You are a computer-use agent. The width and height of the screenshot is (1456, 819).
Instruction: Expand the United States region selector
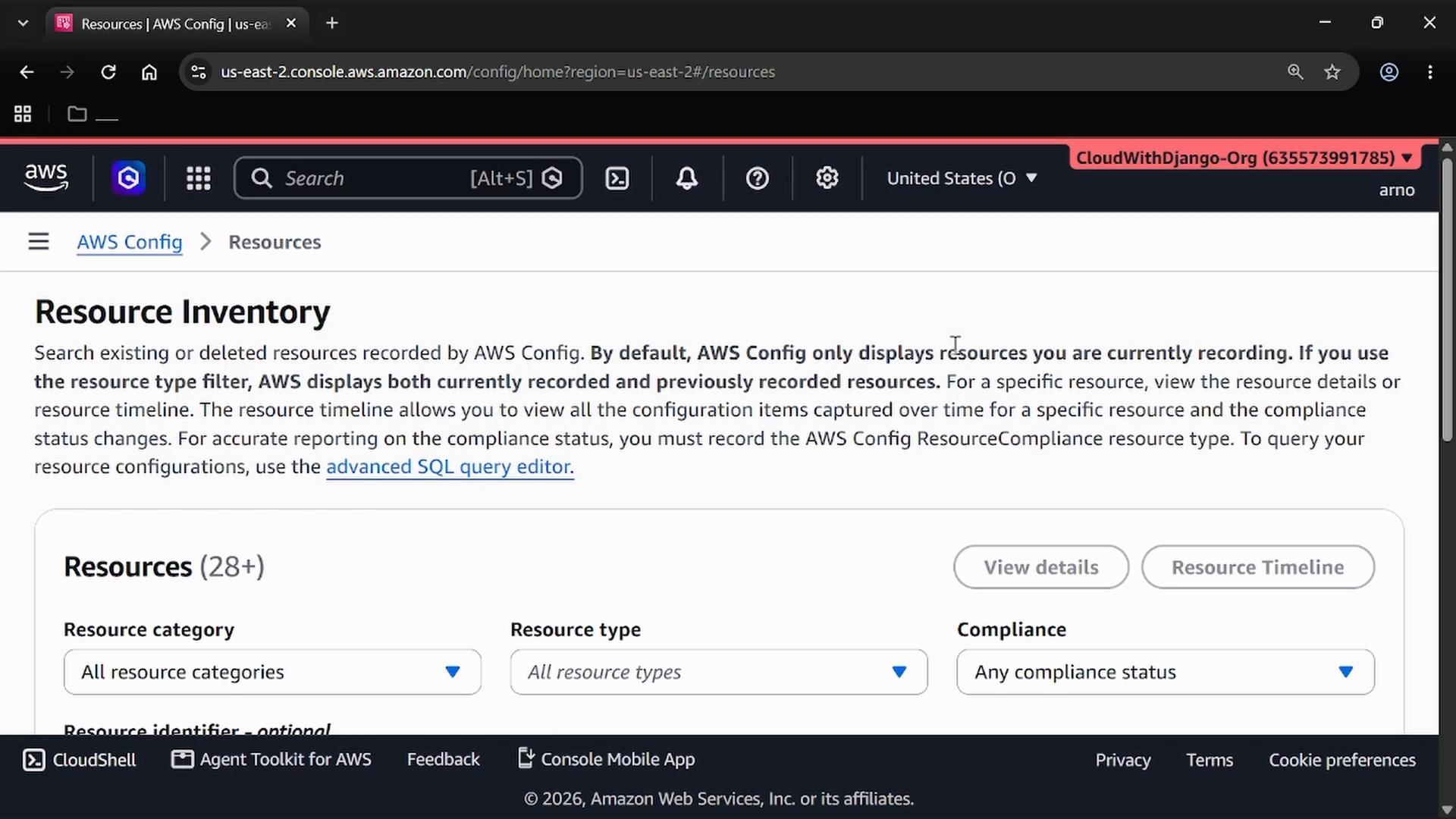click(962, 178)
